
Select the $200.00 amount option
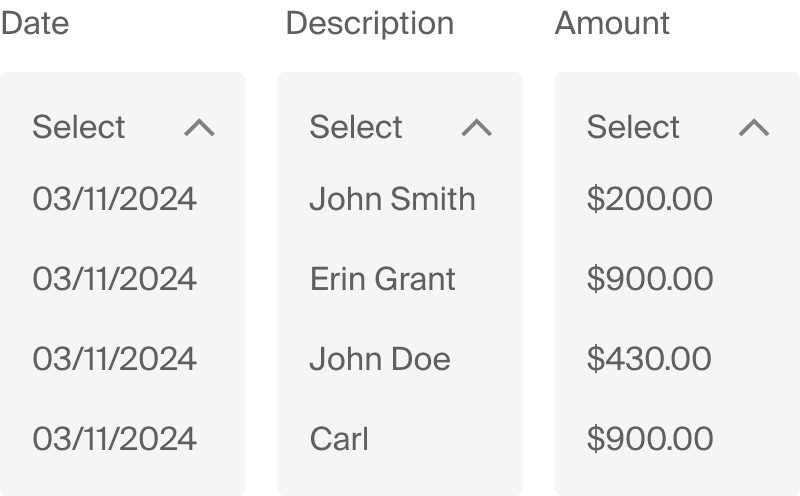click(x=649, y=199)
